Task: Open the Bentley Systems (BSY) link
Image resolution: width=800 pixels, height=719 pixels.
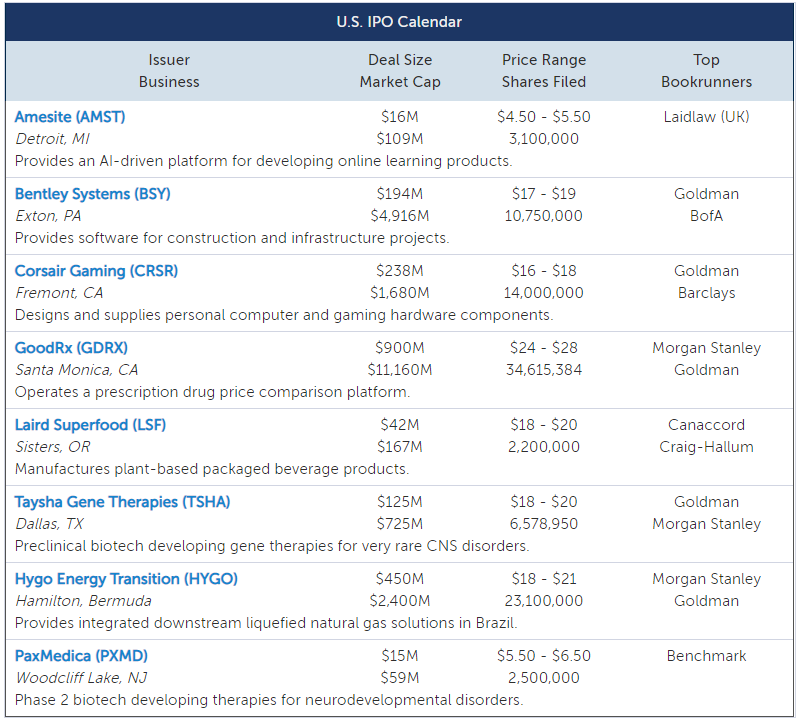Action: (x=92, y=194)
